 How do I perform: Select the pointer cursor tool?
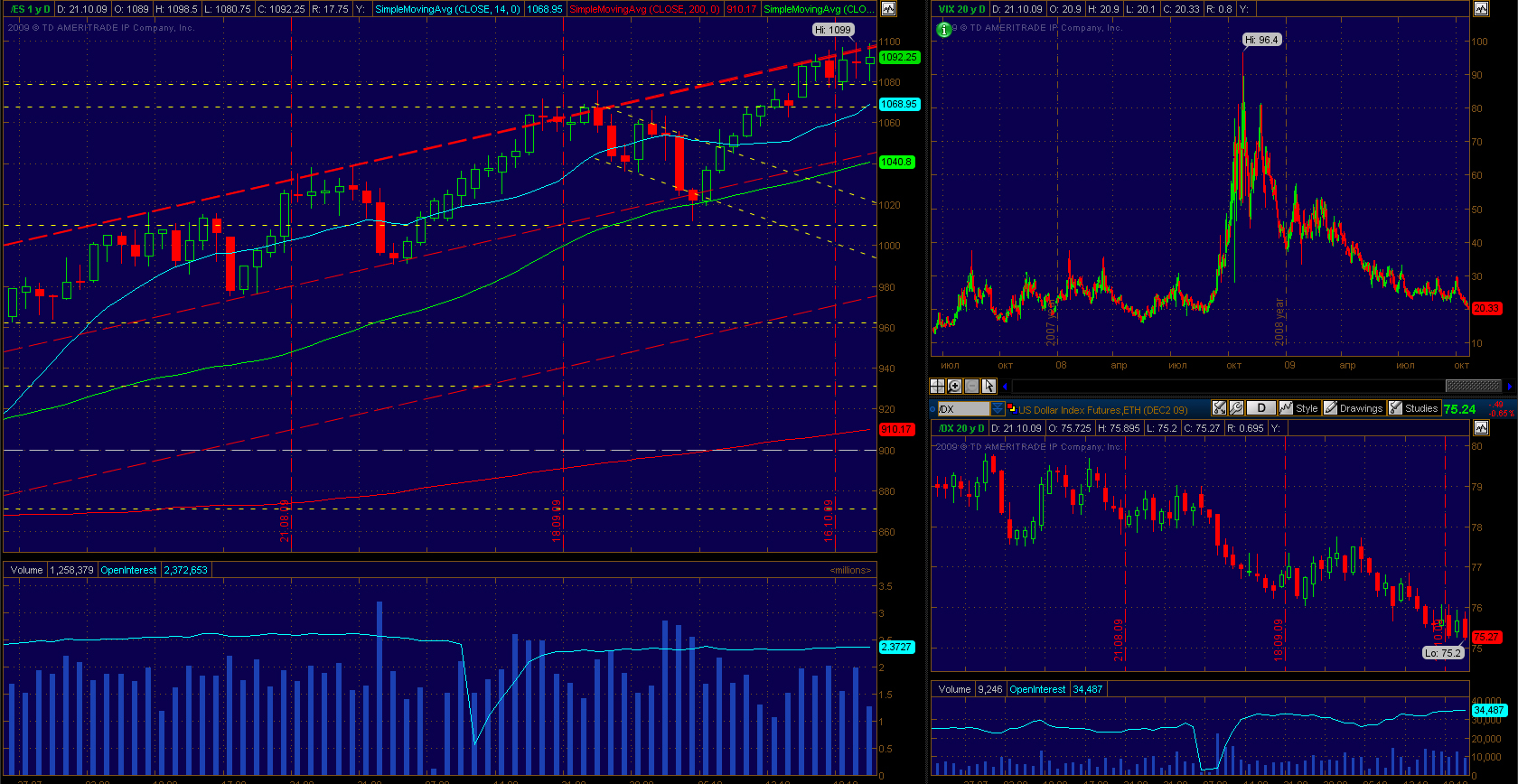989,386
